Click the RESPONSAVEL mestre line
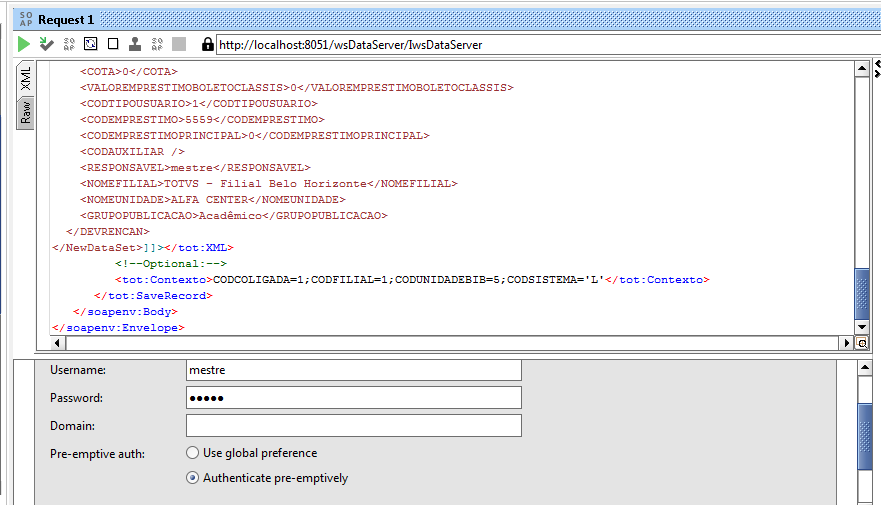Viewport: 881px width, 505px height. tap(195, 167)
